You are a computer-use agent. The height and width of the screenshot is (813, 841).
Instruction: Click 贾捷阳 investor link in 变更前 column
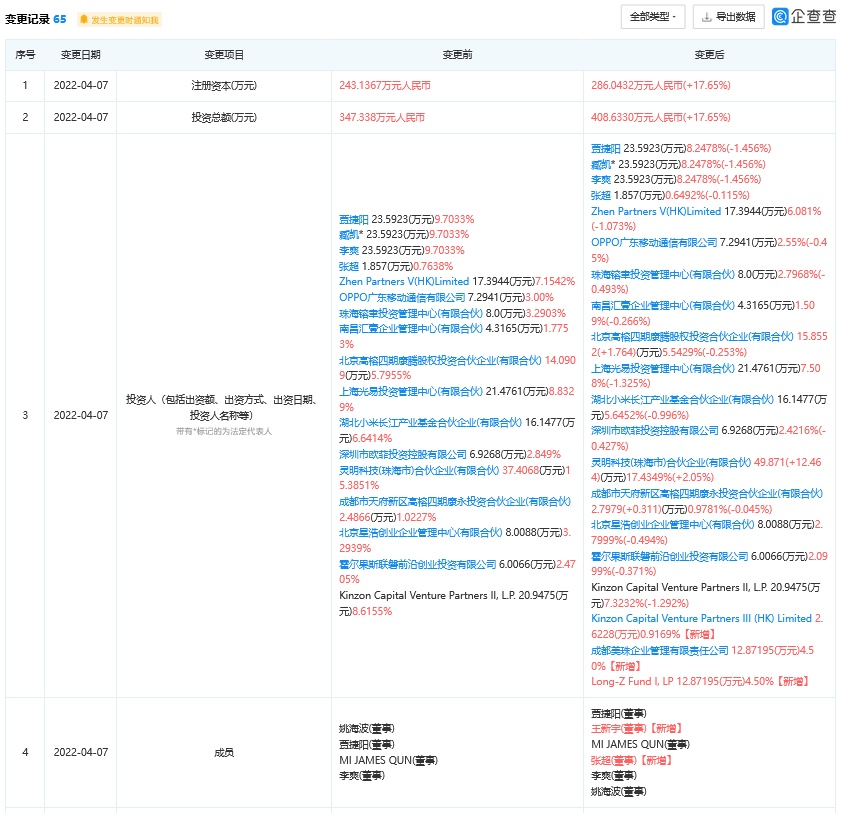pyautogui.click(x=355, y=218)
